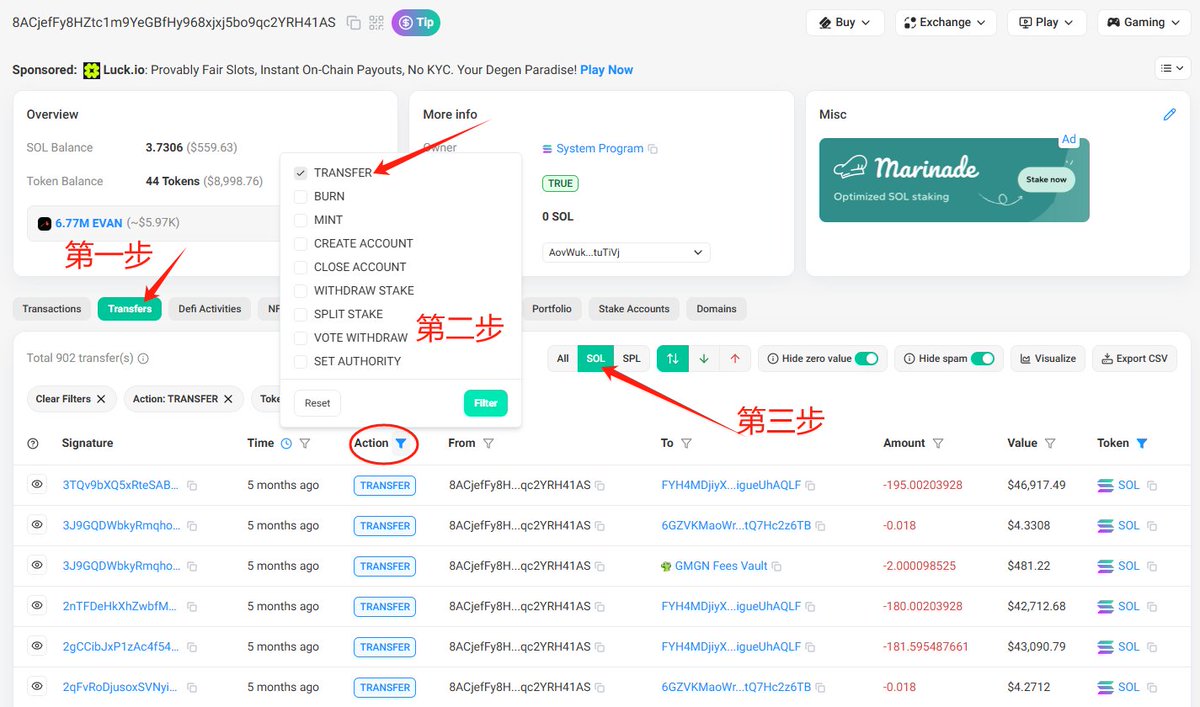Screen dimensions: 1200x707
Task: Remove the Action: TRANSFER filter chip
Action: (x=228, y=399)
